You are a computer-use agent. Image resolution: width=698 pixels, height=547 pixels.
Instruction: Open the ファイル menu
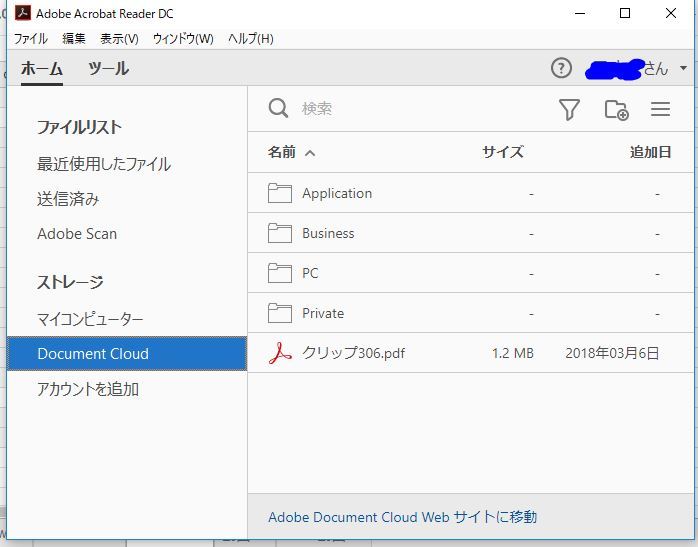tap(30, 39)
